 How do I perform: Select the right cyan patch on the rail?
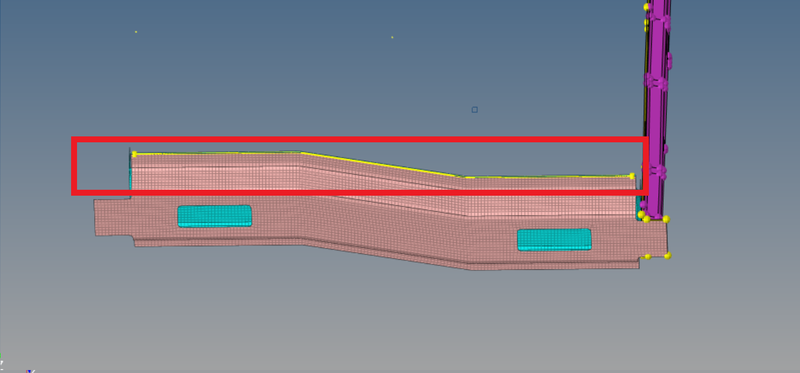point(554,239)
